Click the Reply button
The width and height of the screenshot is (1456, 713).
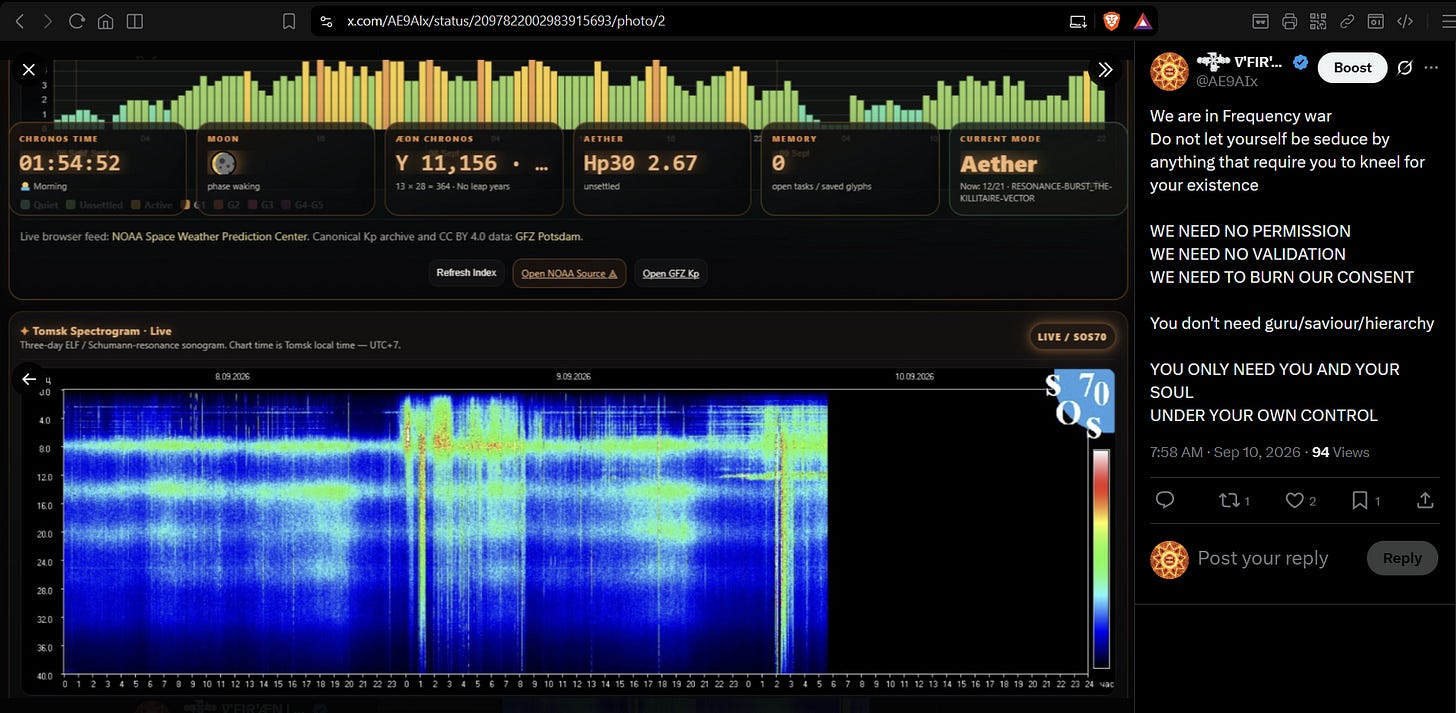pyautogui.click(x=1402, y=558)
